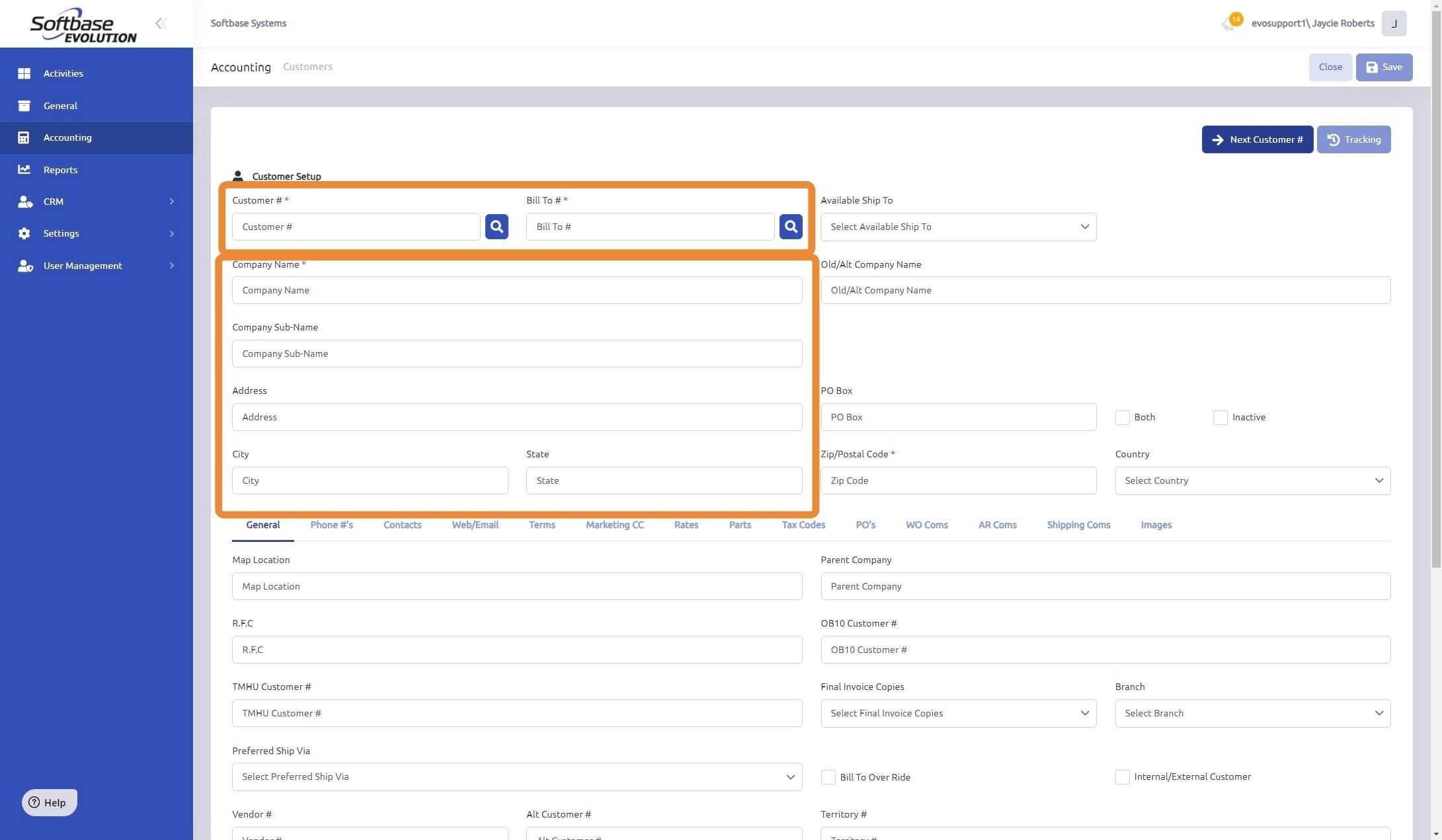1442x840 pixels.
Task: Open the Select Country dropdown
Action: [1252, 480]
